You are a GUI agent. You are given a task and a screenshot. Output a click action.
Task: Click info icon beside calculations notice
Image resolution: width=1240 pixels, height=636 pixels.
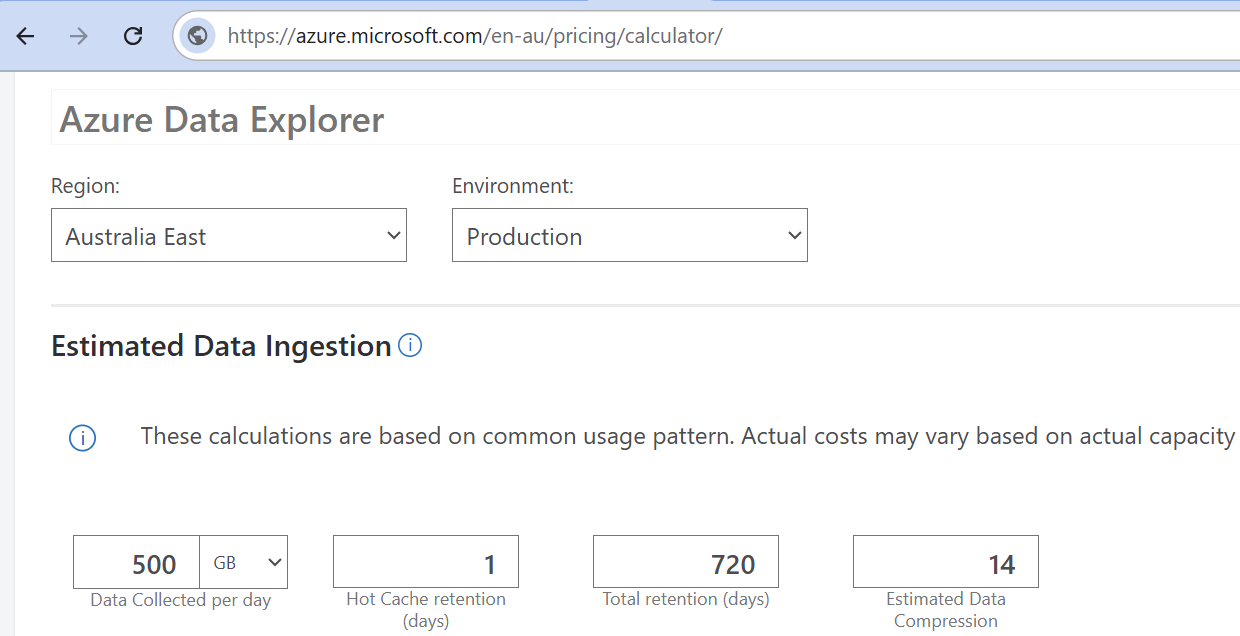82,438
